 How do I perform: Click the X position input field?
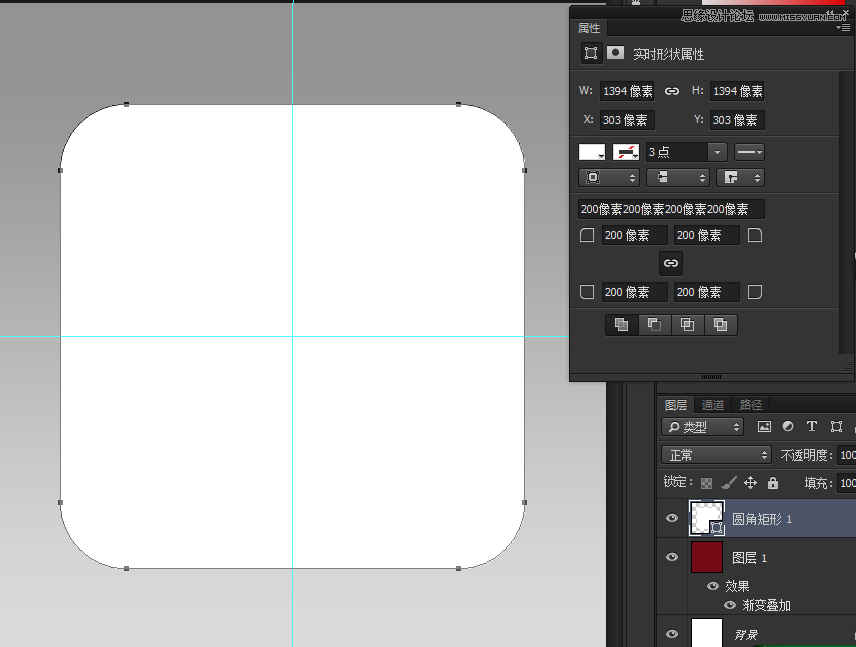[627, 120]
